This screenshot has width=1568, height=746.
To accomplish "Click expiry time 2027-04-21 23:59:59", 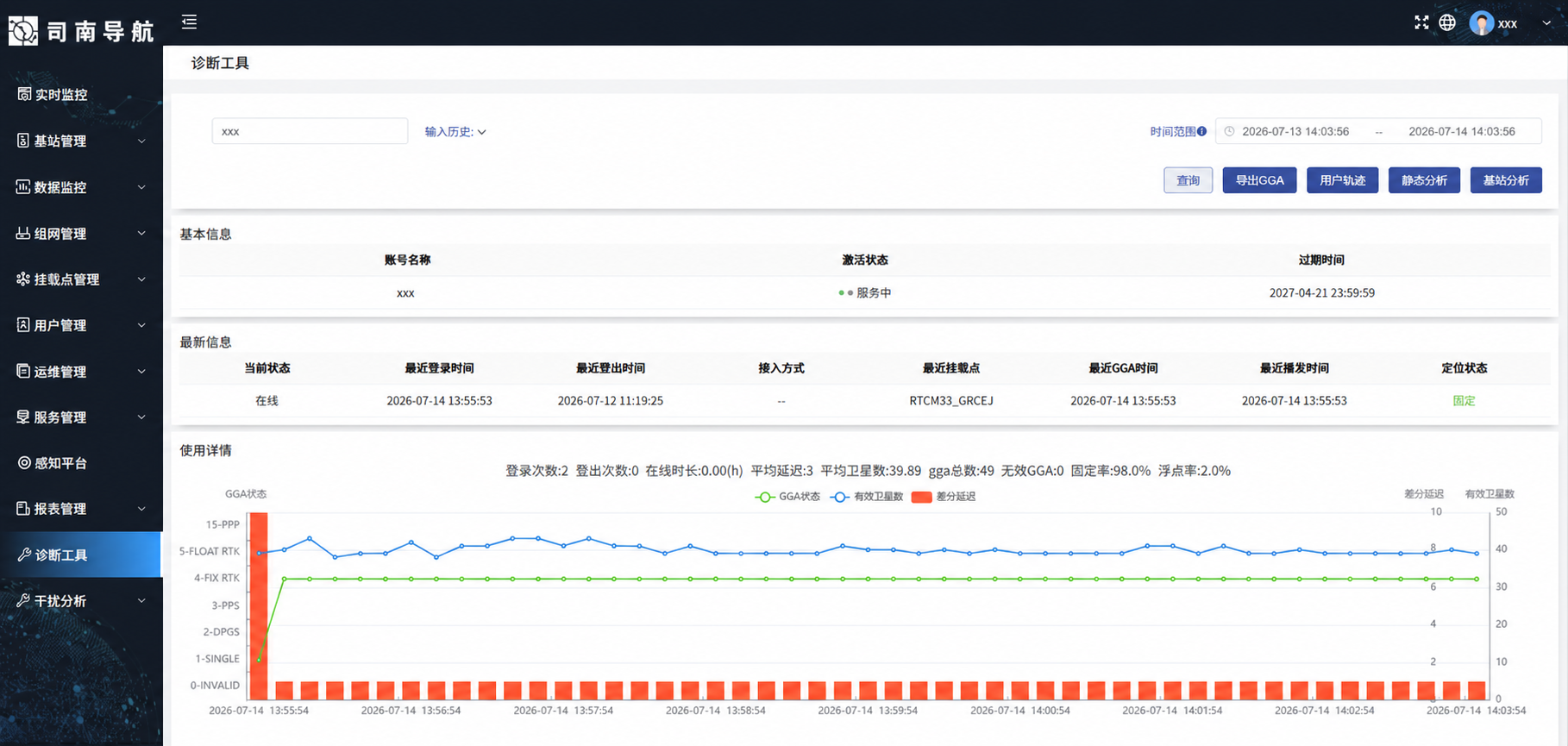I will [1321, 293].
